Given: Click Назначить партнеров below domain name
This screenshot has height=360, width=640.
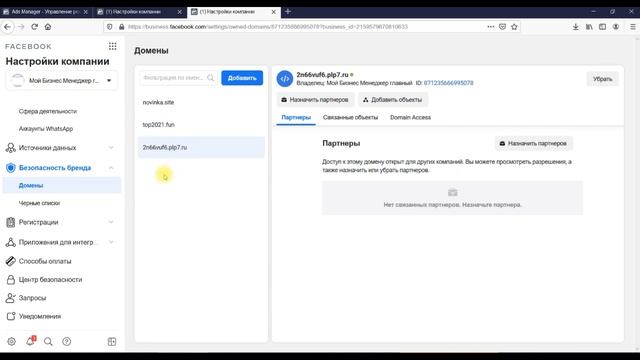Looking at the screenshot, I should [x=315, y=100].
